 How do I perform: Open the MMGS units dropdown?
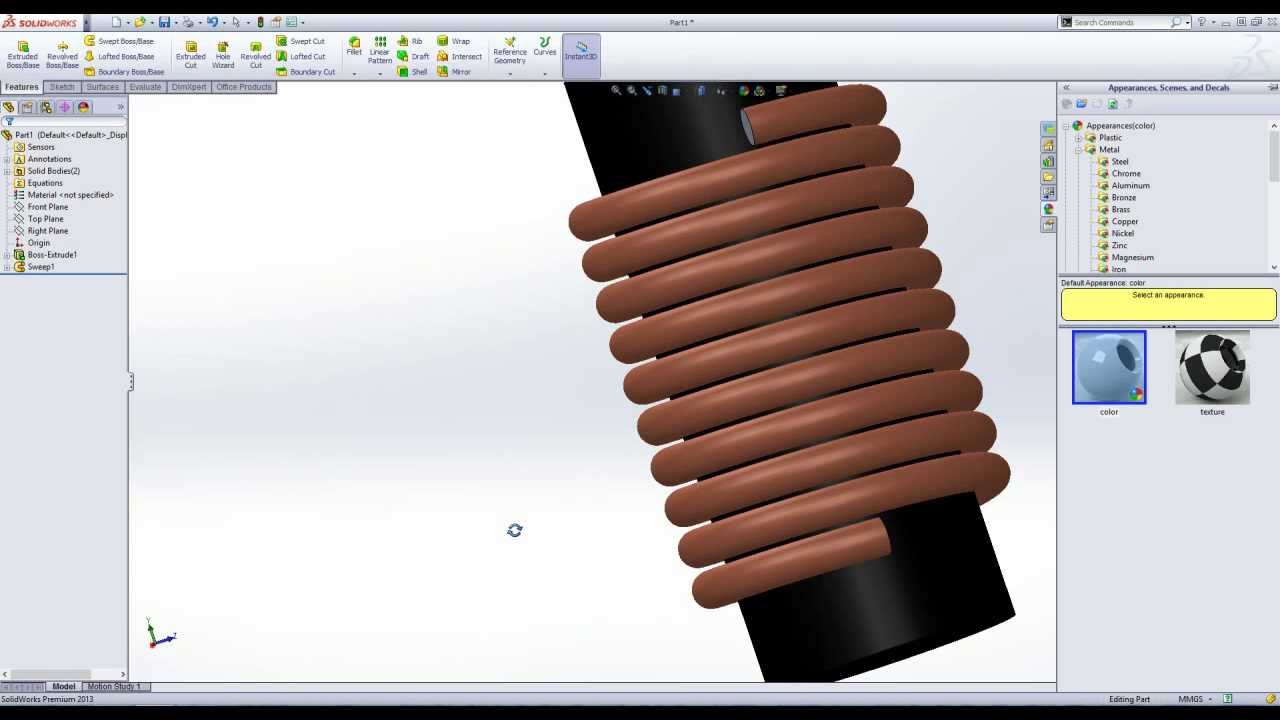[1211, 699]
